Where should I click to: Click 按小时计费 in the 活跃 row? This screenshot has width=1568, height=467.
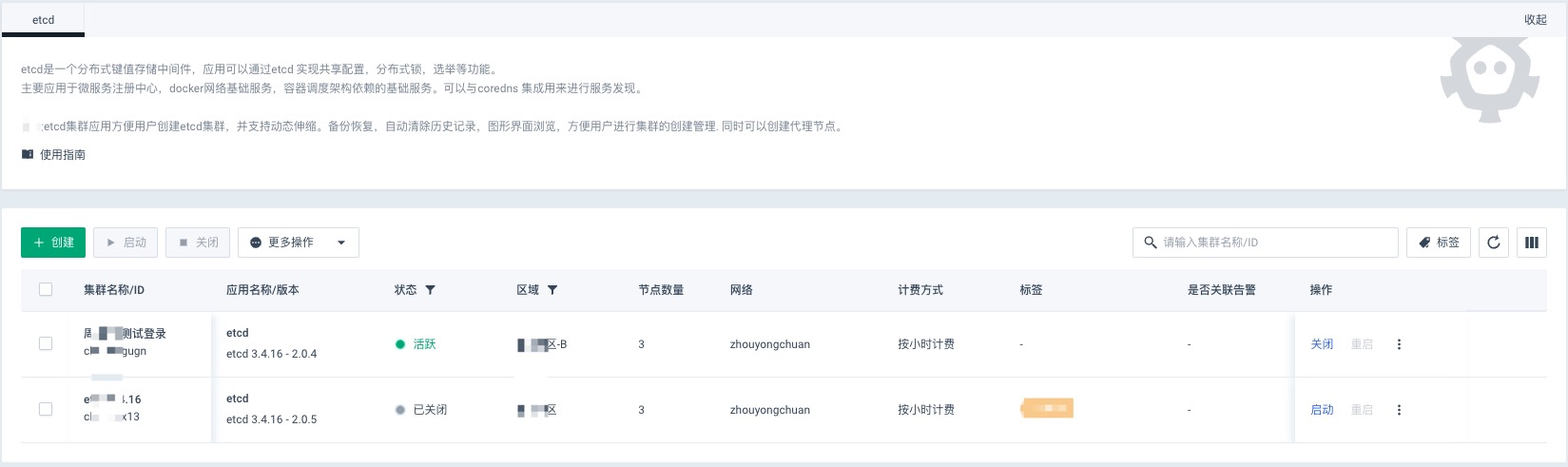point(926,344)
